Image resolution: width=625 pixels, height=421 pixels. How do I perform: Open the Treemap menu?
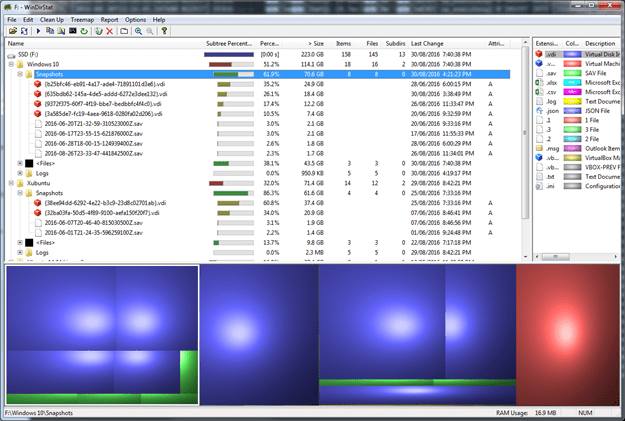coord(82,20)
